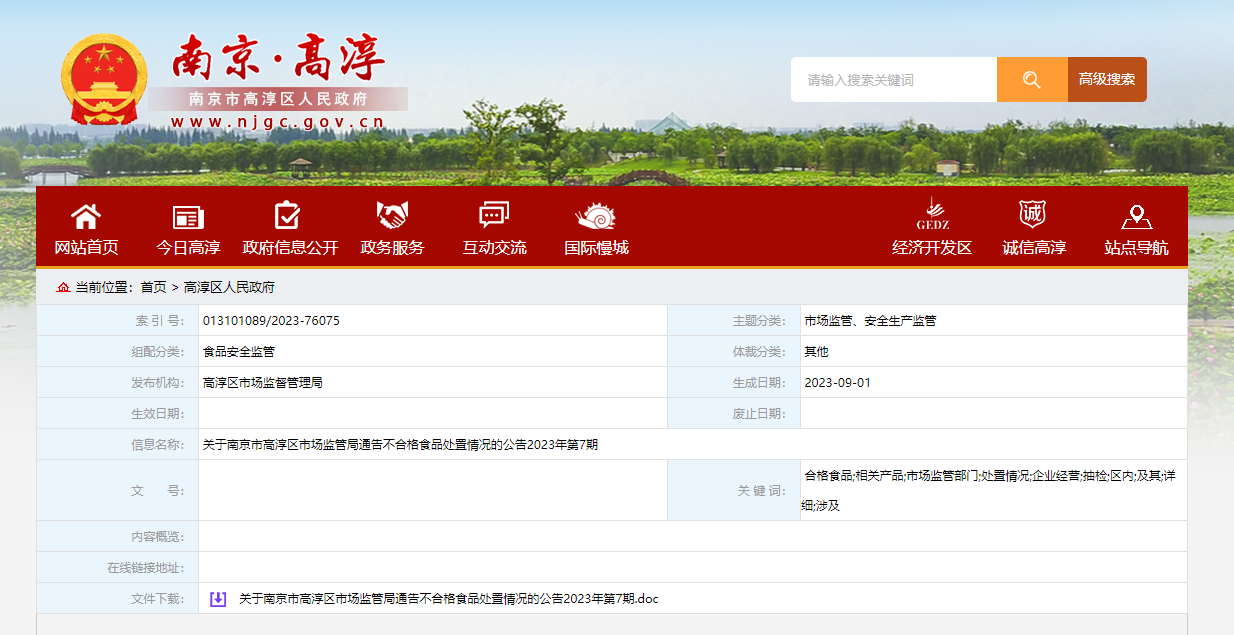
Task: Click the 内容概览 field label
Action: [x=158, y=537]
